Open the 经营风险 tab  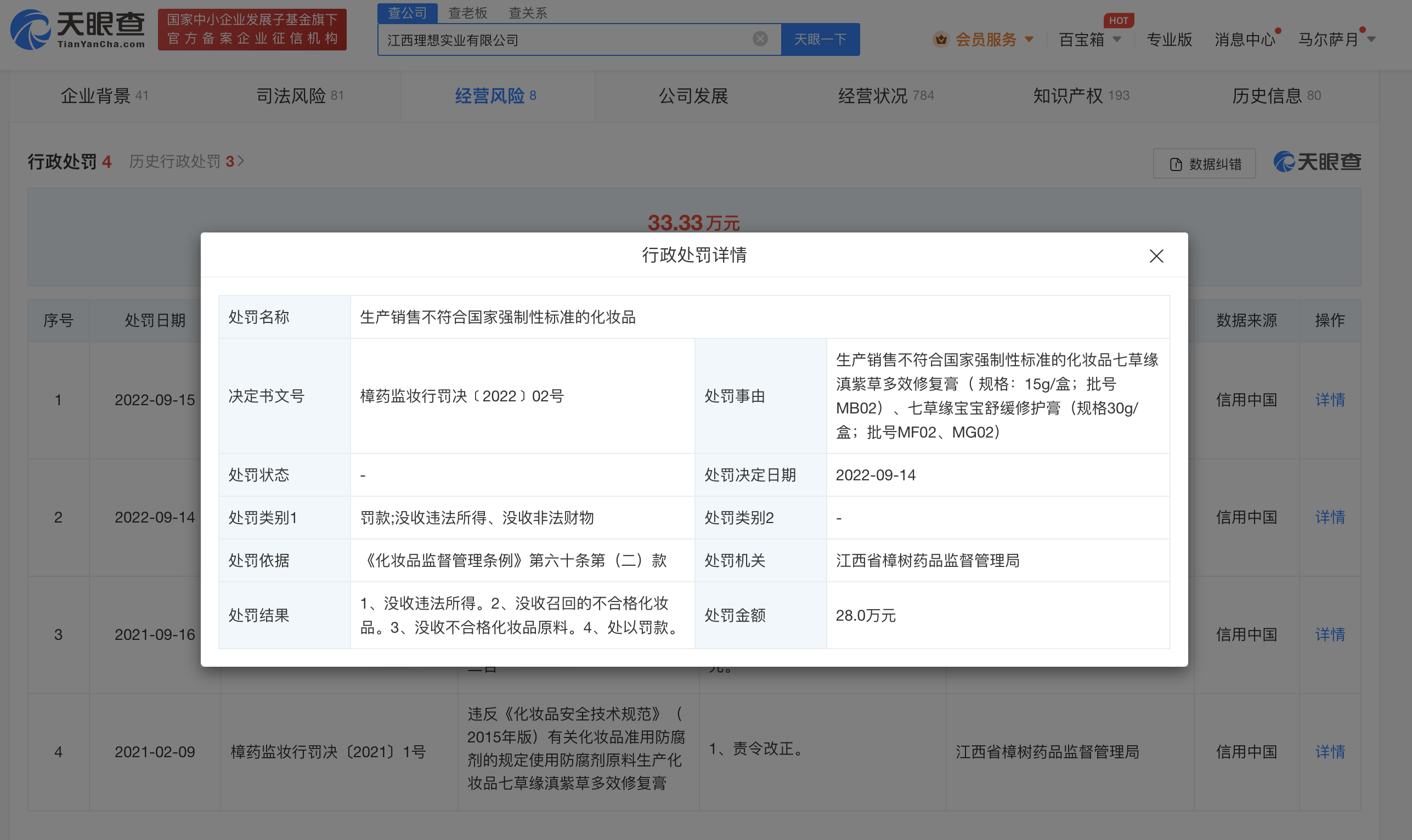coord(495,95)
